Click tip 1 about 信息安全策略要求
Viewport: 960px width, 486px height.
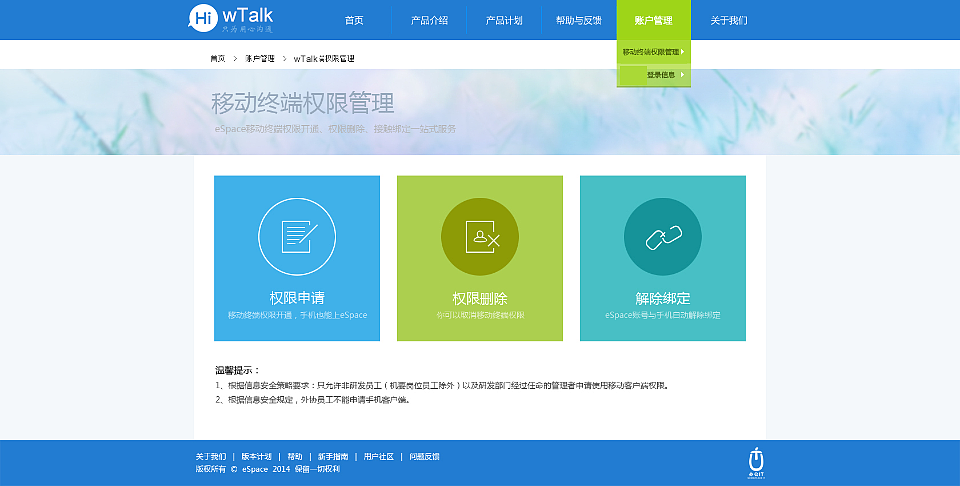point(442,386)
